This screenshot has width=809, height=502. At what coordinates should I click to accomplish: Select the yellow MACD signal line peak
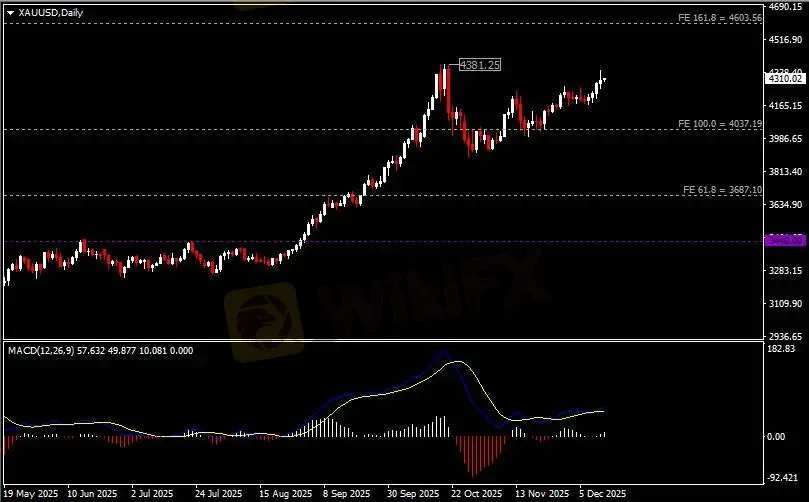click(x=457, y=362)
